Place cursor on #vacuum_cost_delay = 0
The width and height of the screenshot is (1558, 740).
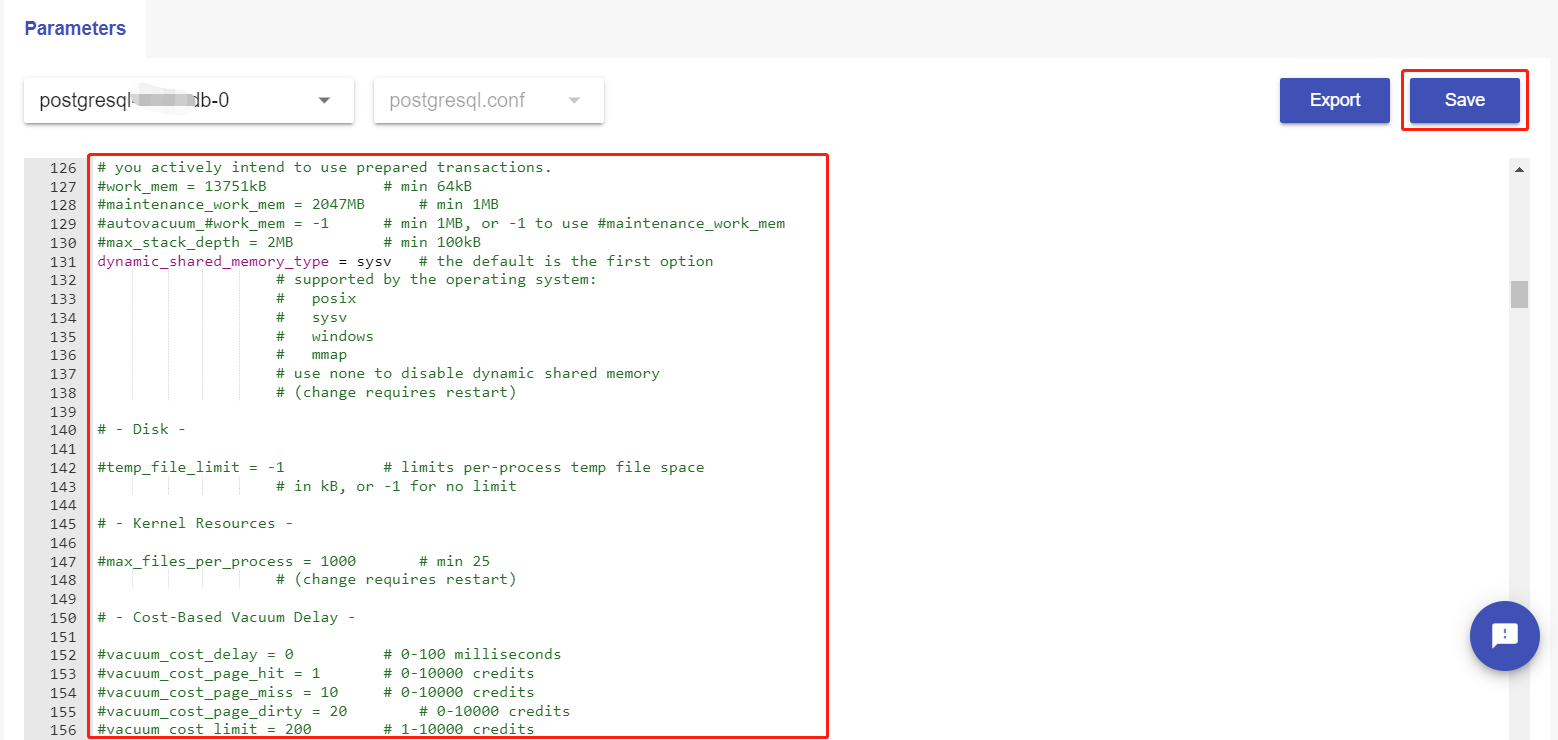tap(195, 654)
